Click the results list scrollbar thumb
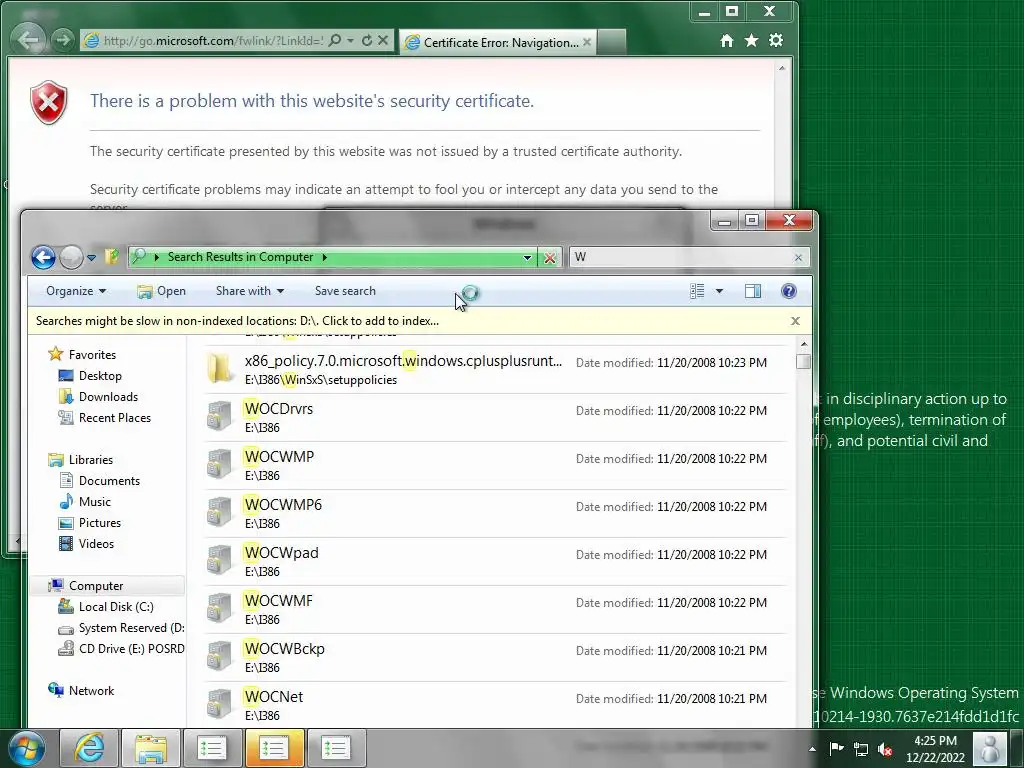 [804, 361]
